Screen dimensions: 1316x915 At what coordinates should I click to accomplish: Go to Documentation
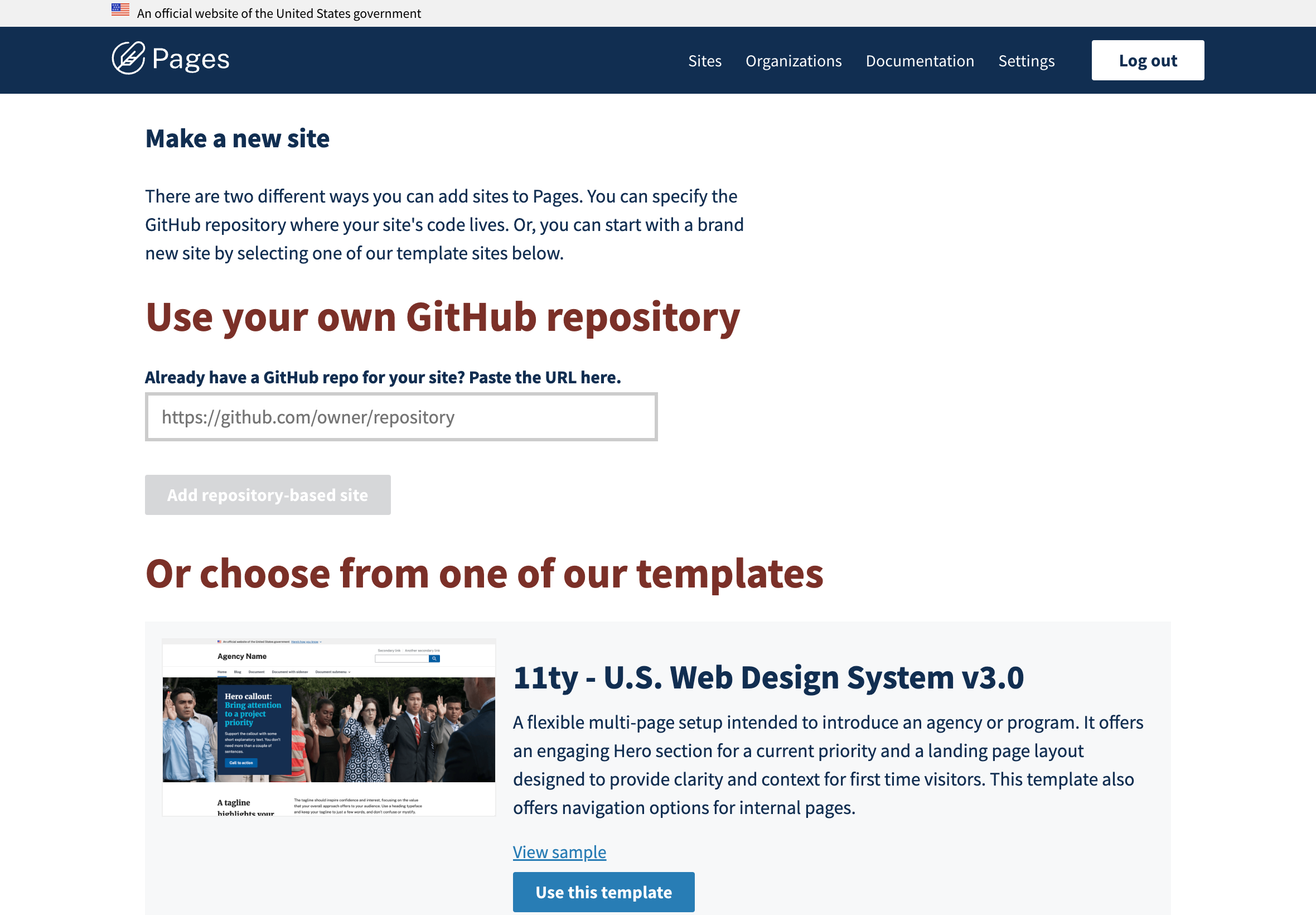point(920,60)
